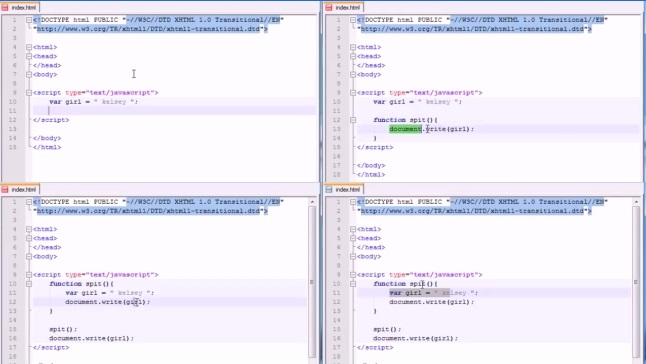Place cursor in var girl line, top-left pane
646x364 pixels.
click(x=94, y=102)
